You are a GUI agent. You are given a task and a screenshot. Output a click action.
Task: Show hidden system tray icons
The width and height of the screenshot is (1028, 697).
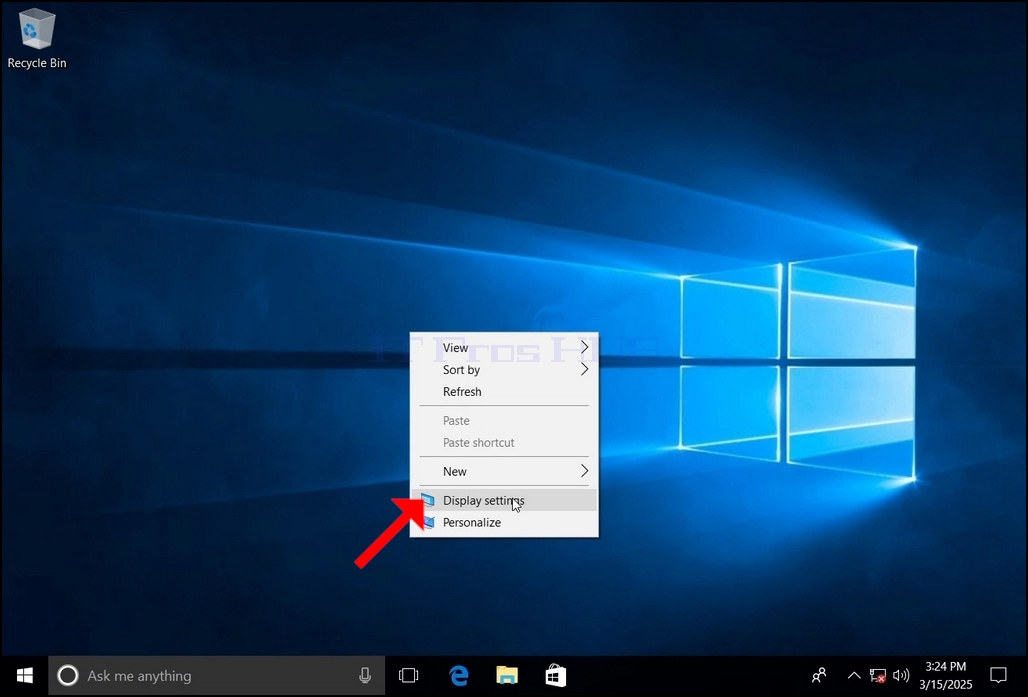point(854,675)
